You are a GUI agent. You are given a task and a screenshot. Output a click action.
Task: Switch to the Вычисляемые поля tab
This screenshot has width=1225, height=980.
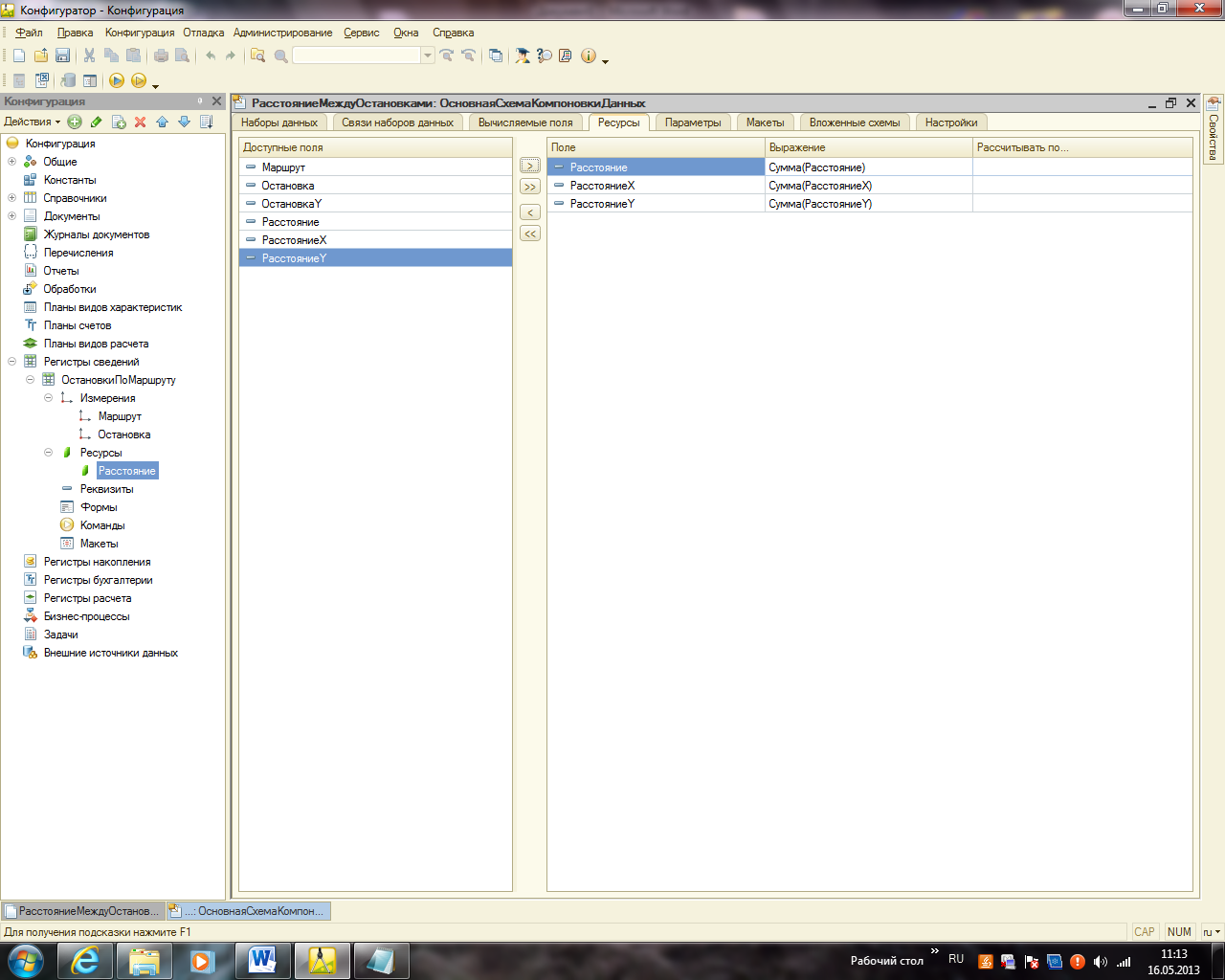click(525, 122)
